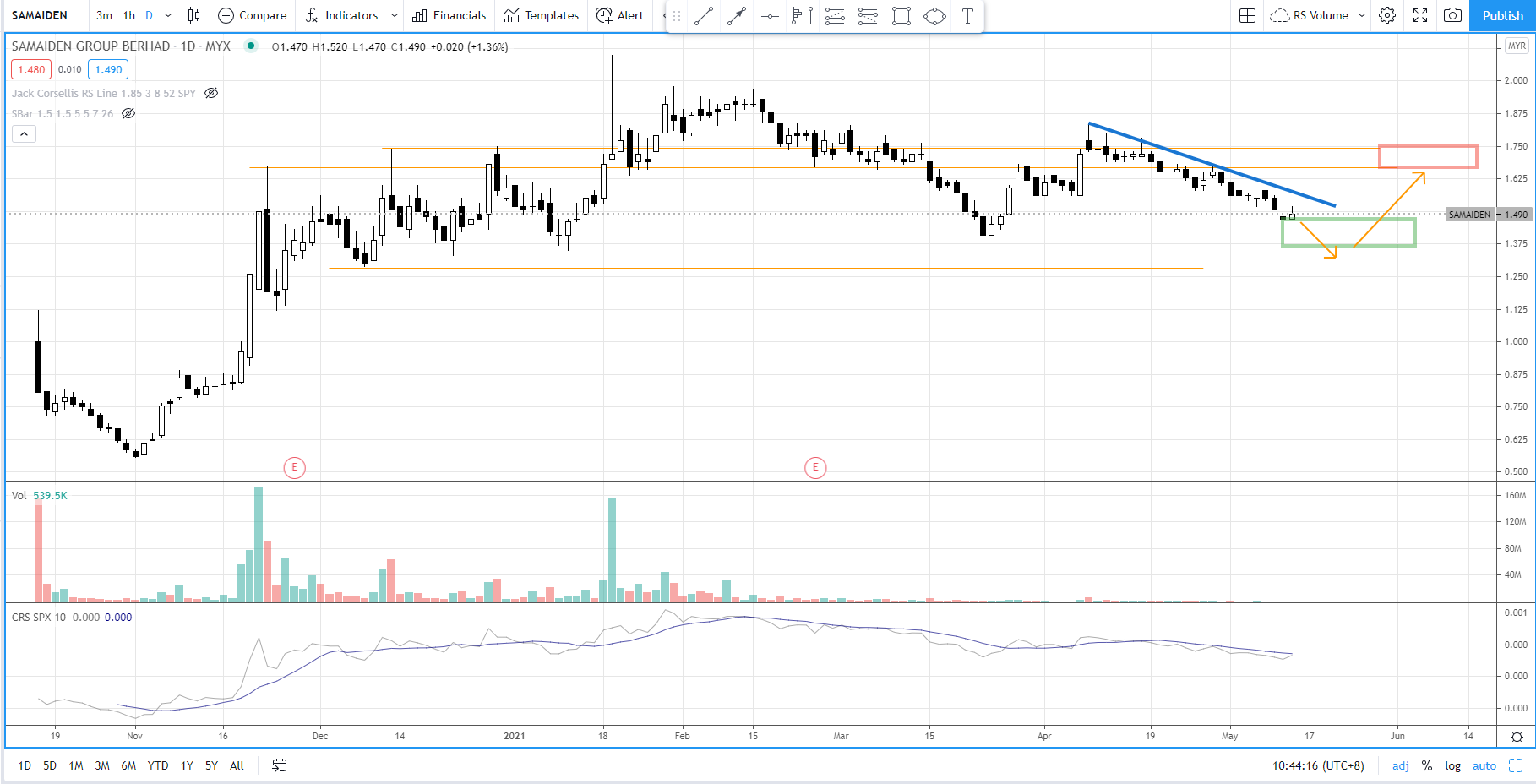The height and width of the screenshot is (784, 1536).
Task: Open the Indicators dialog
Action: 341,15
